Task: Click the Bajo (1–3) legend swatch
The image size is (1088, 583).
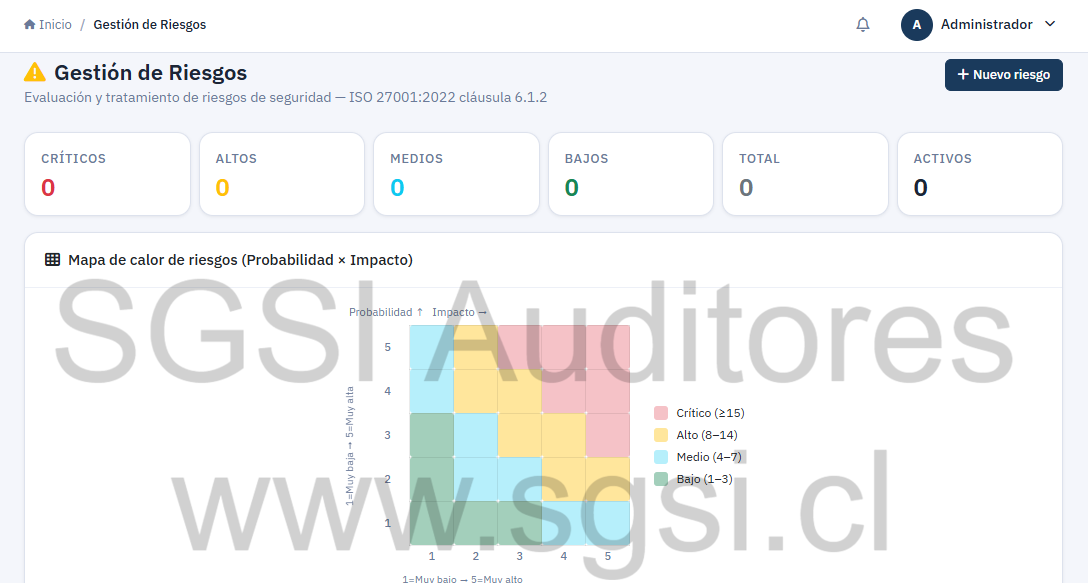Action: [661, 479]
